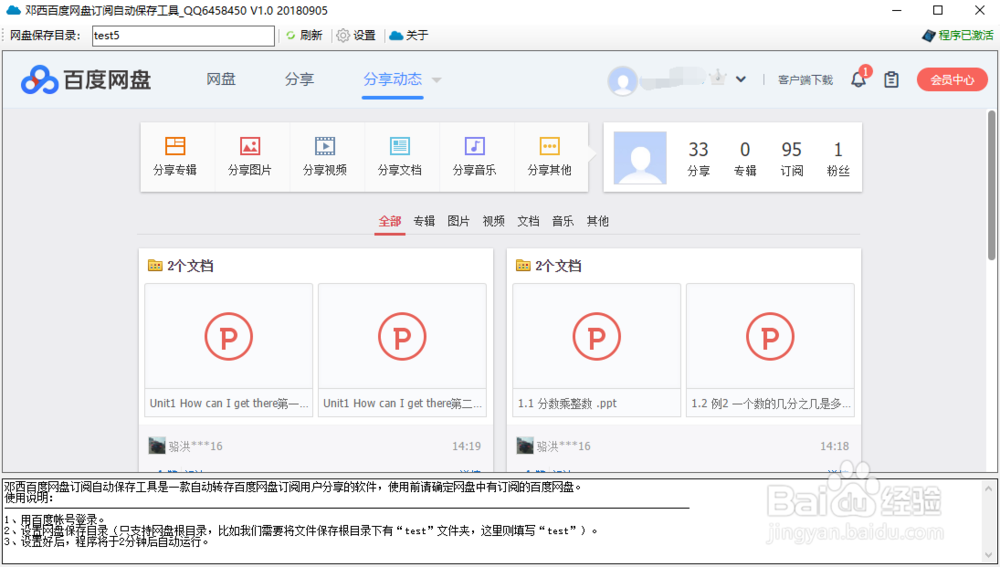Switch to the 网盘 tab

pyautogui.click(x=221, y=79)
